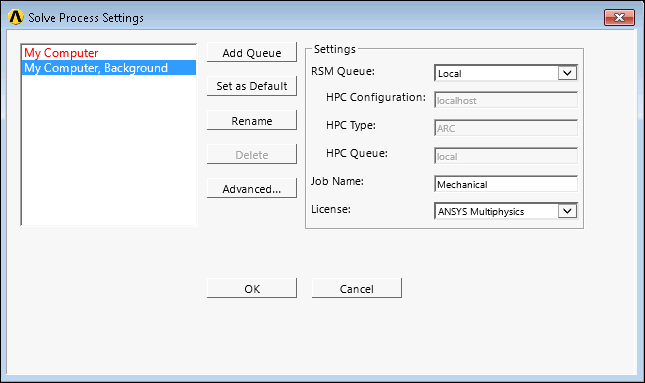
Task: Click the Add Queue button
Action: coord(252,53)
